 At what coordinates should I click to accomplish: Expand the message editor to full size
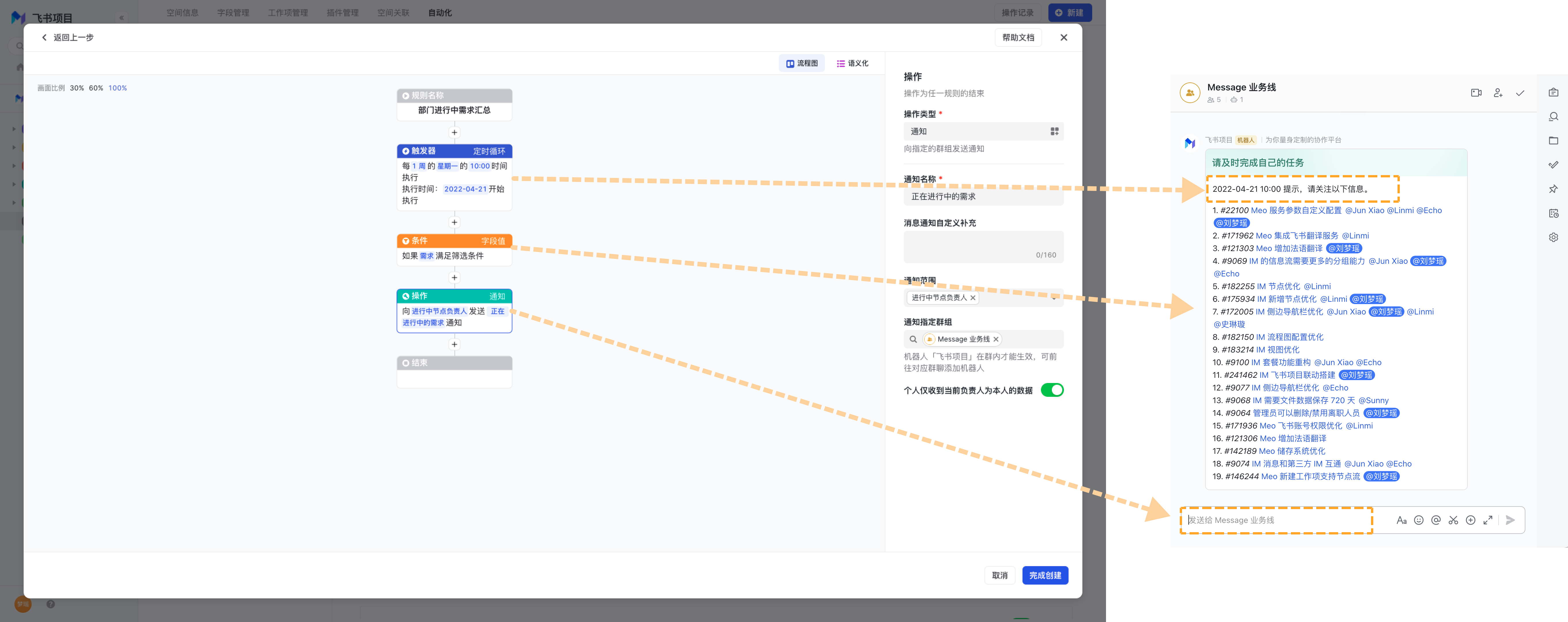click(x=1488, y=520)
